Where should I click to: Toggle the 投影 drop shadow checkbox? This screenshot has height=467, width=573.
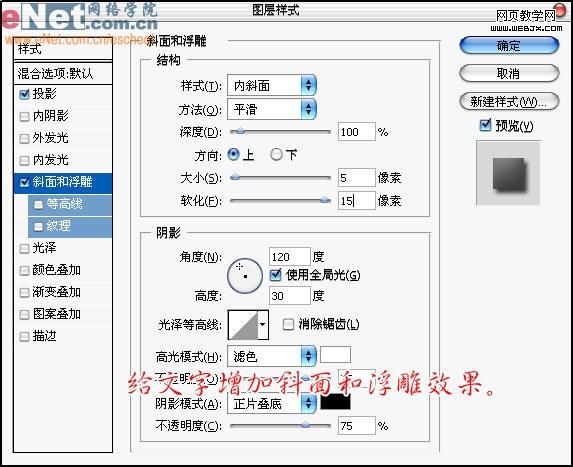tap(24, 94)
